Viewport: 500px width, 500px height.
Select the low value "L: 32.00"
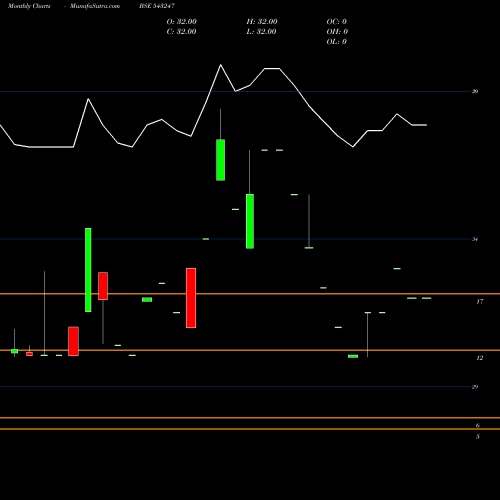[x=262, y=32]
